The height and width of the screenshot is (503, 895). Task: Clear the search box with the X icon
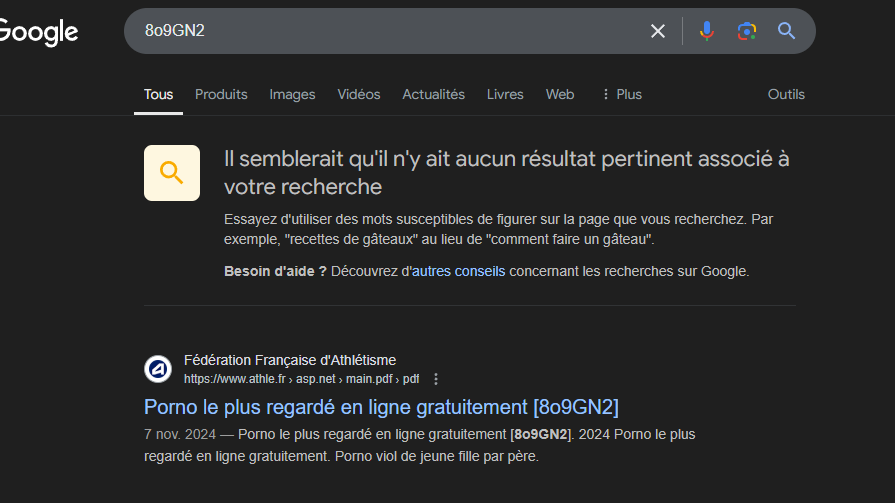658,31
